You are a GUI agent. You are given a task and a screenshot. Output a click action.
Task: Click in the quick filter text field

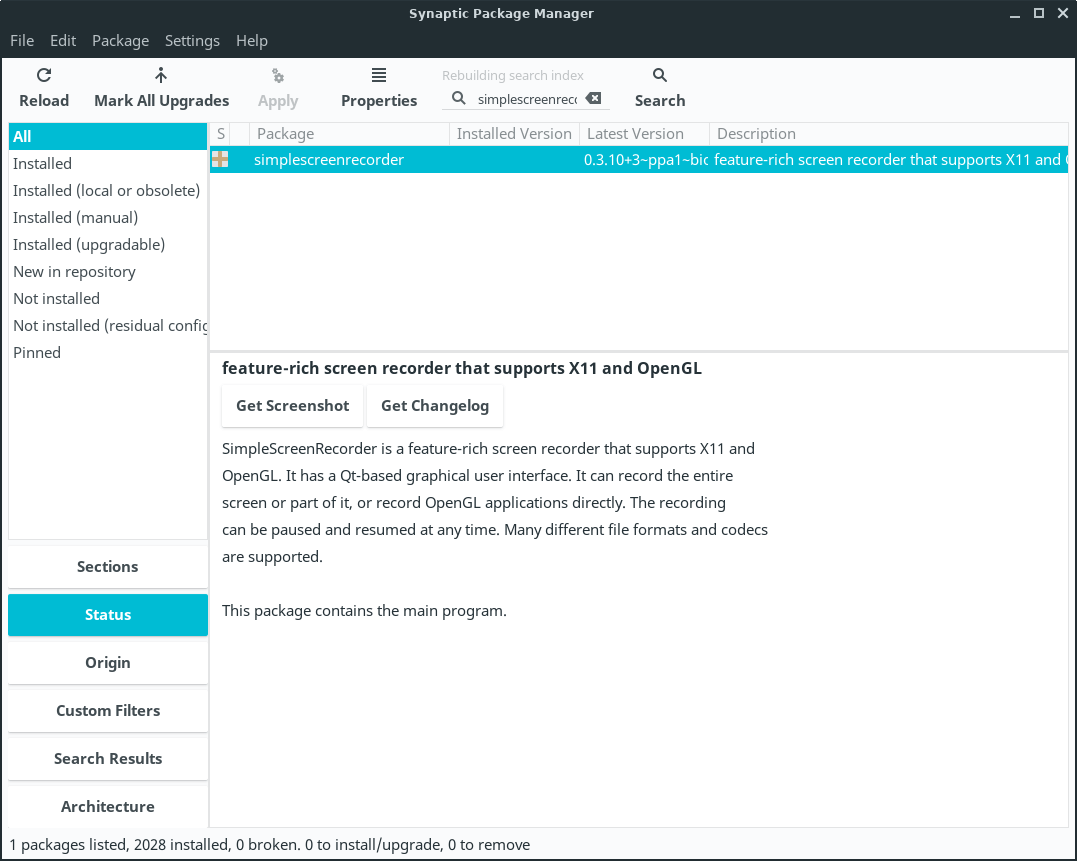[526, 99]
